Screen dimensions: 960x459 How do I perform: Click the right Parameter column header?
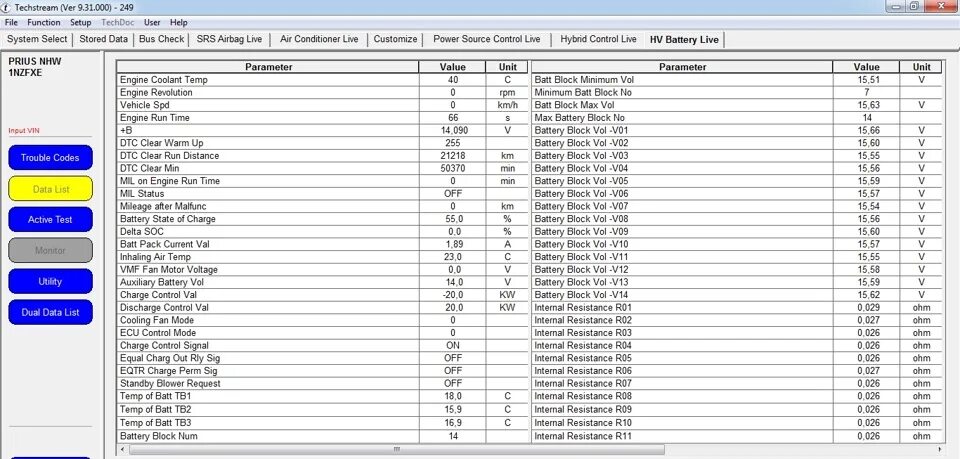pos(682,67)
